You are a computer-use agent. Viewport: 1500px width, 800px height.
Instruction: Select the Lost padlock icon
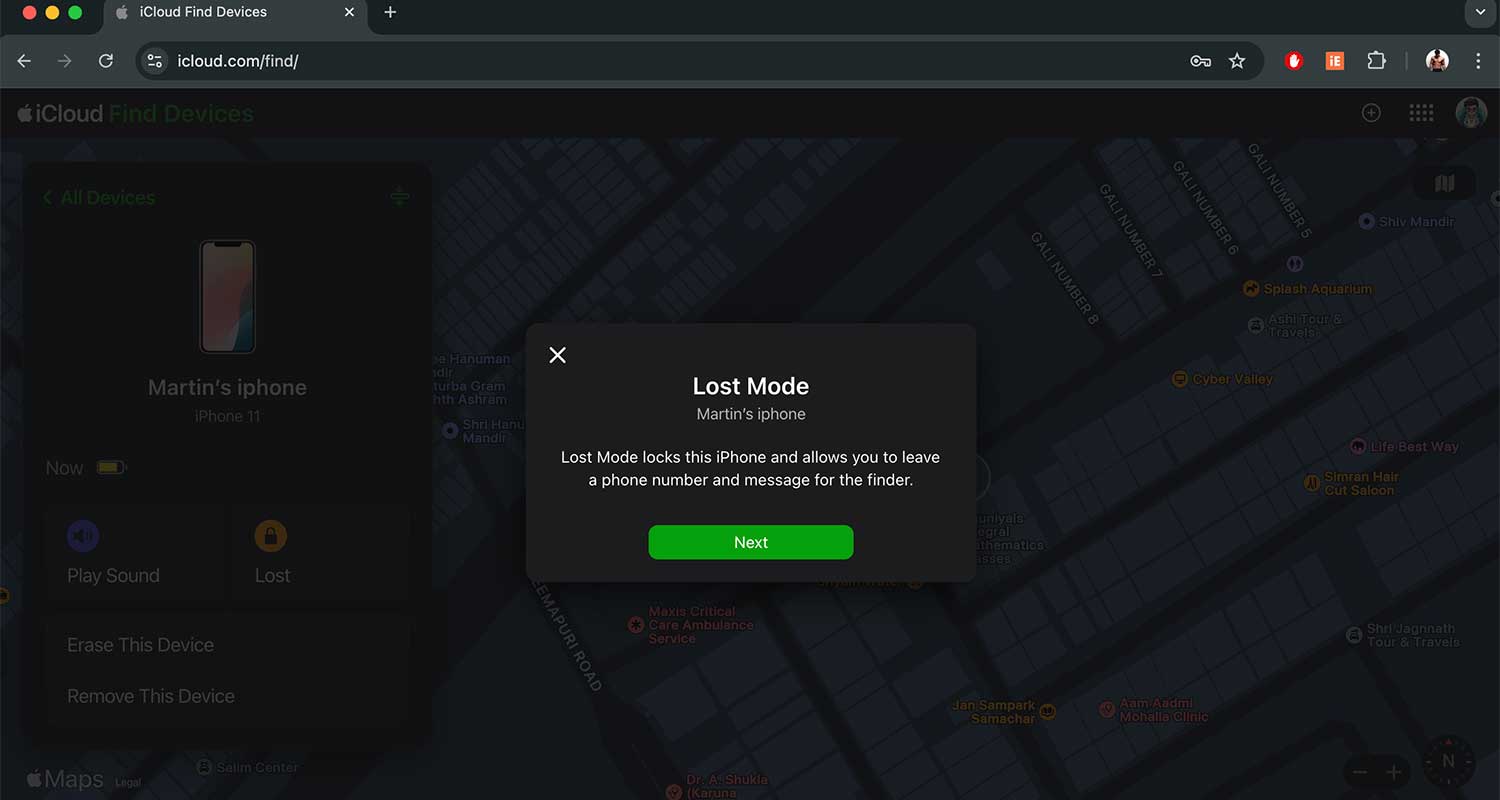click(x=271, y=536)
